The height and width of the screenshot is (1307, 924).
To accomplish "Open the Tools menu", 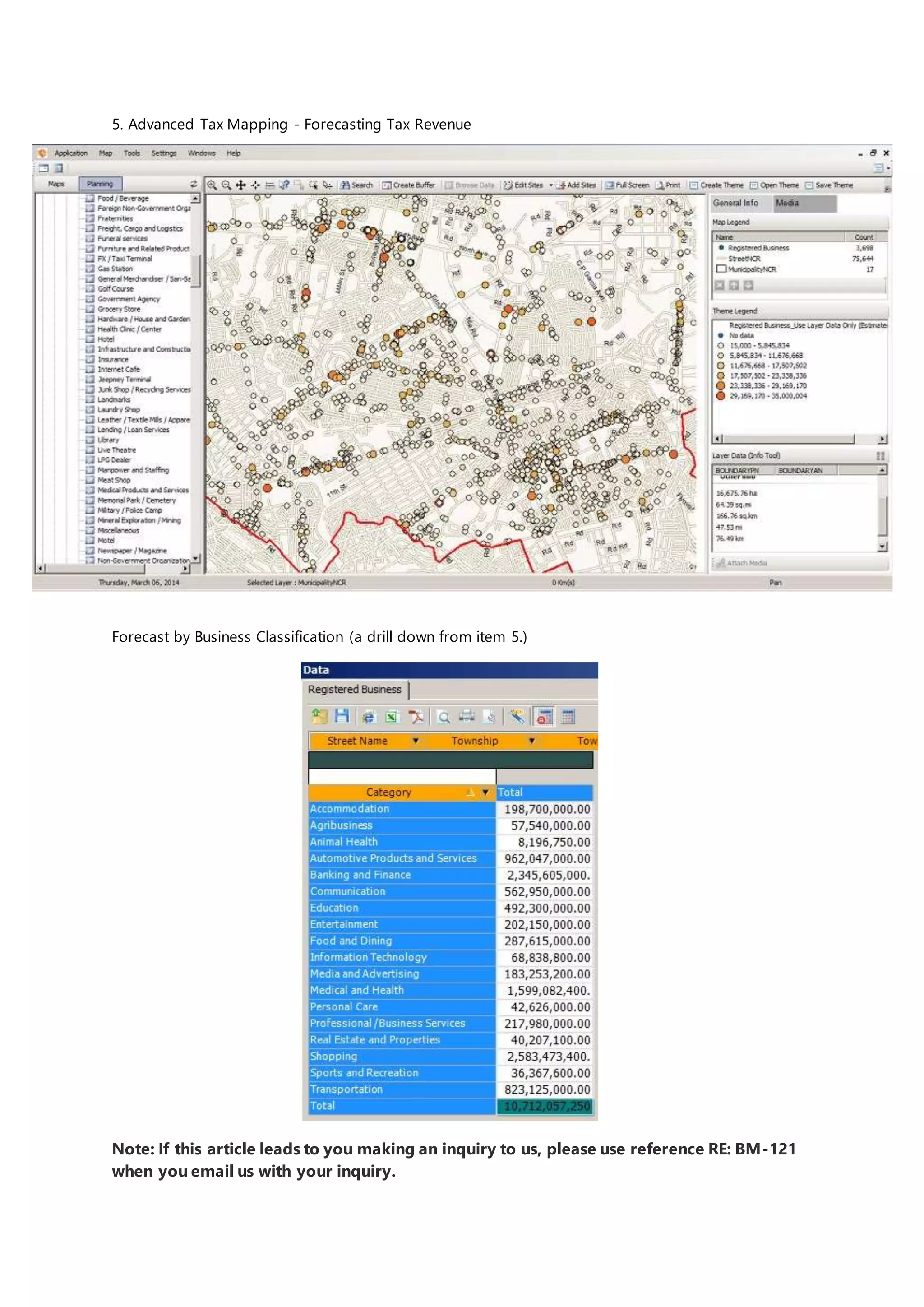I will (131, 153).
